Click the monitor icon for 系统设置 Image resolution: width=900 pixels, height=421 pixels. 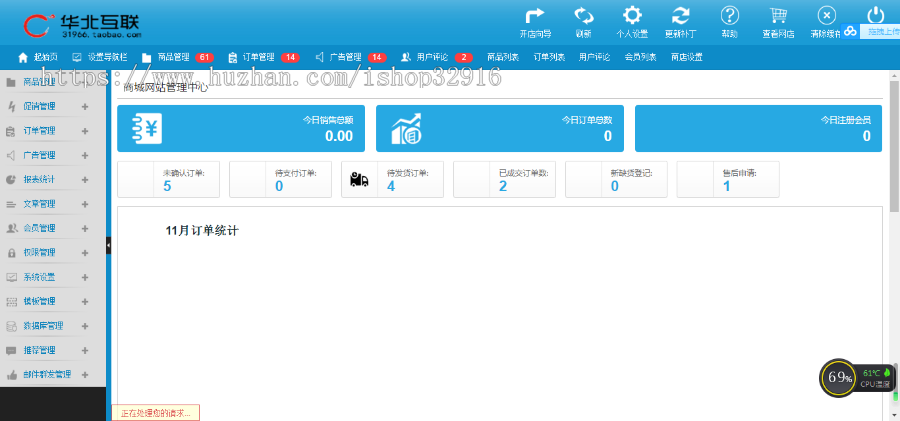coord(11,277)
